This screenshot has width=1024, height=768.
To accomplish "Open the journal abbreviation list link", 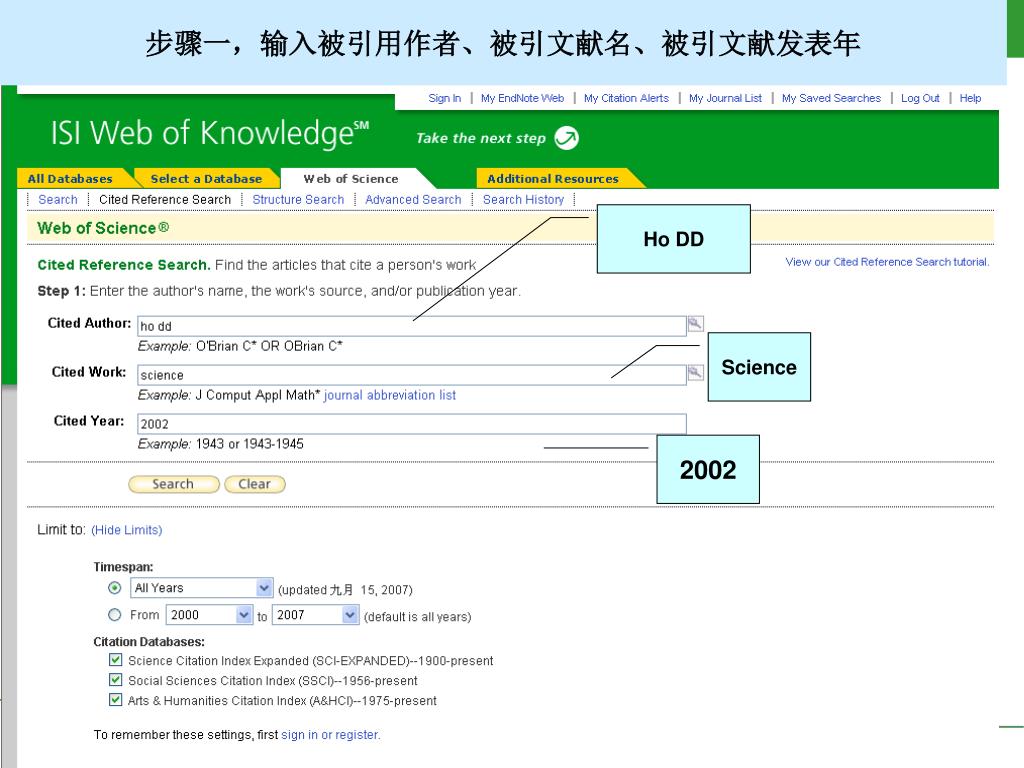I will pyautogui.click(x=390, y=395).
